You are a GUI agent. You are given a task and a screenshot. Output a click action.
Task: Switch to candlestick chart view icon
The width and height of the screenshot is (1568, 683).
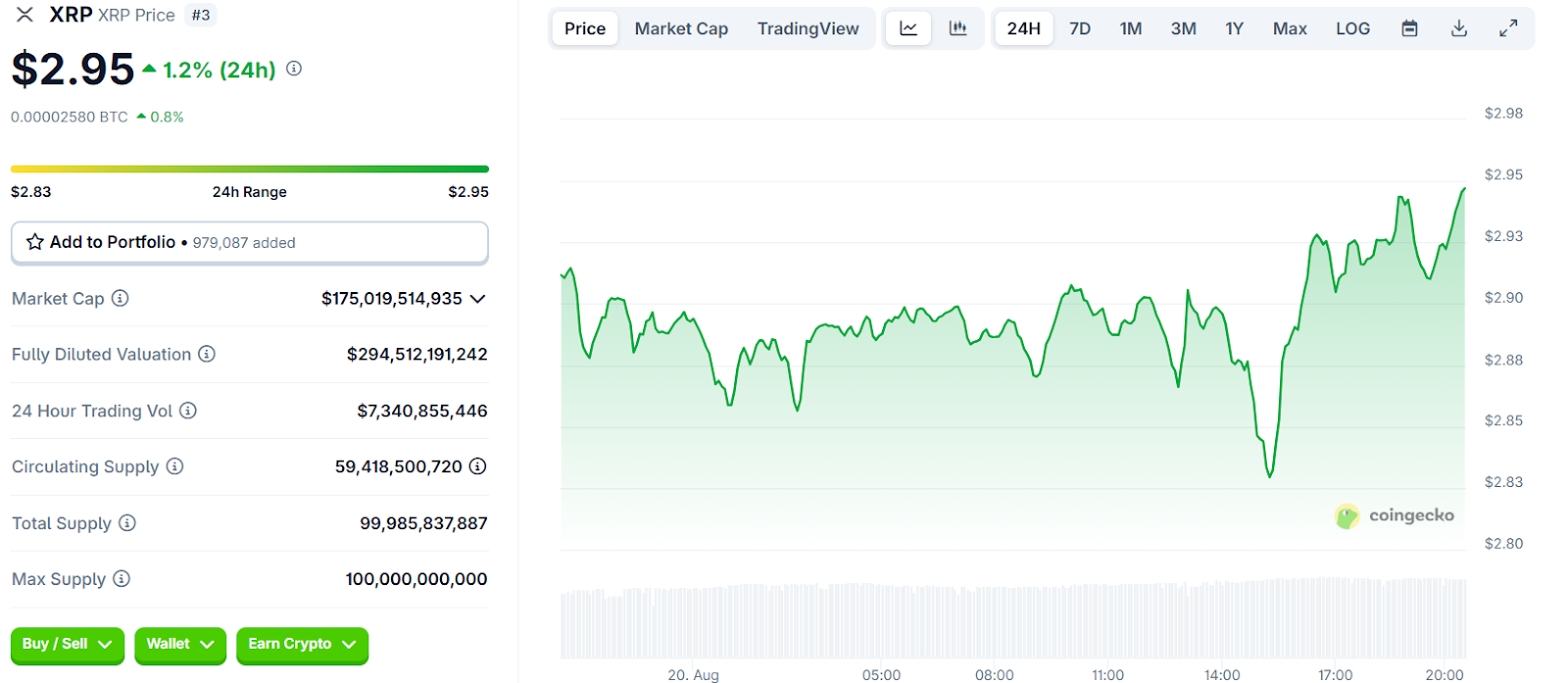pos(957,28)
